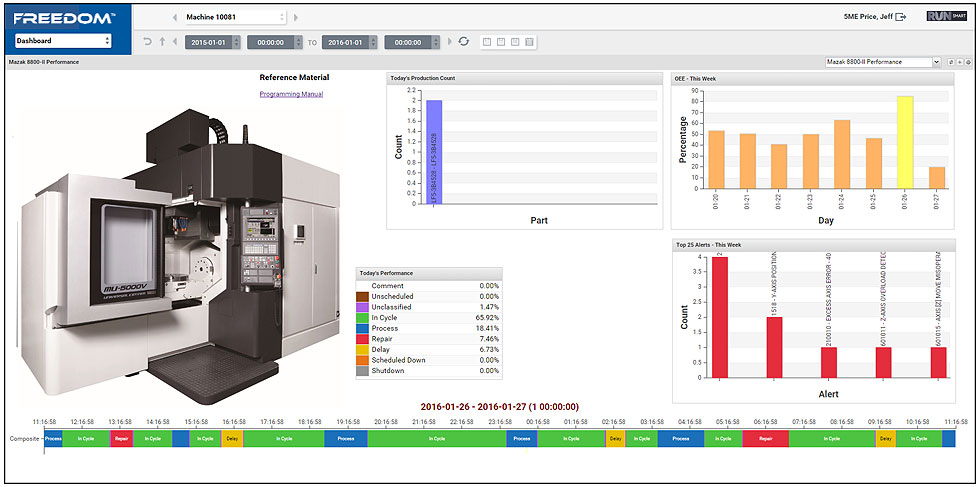This screenshot has height=487, width=980.
Task: Click the 01-27 OEE bar
Action: 937,178
